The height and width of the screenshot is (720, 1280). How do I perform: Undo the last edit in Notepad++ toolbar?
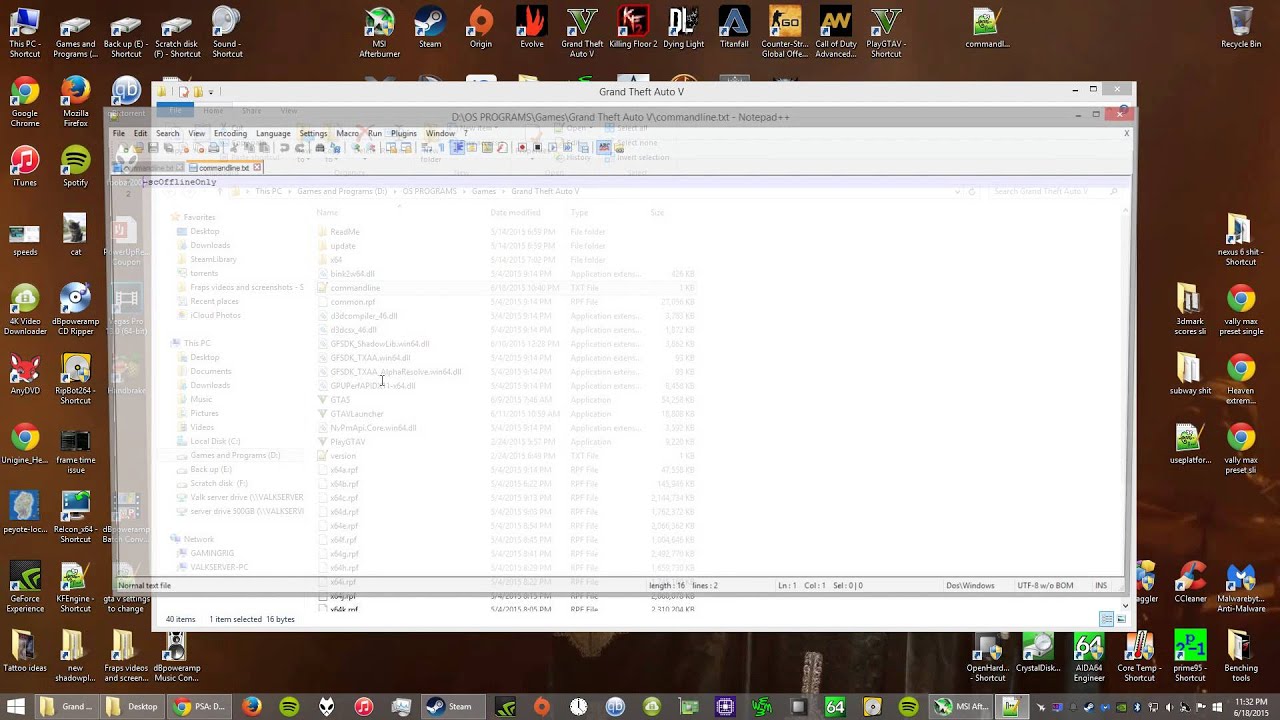pyautogui.click(x=285, y=148)
